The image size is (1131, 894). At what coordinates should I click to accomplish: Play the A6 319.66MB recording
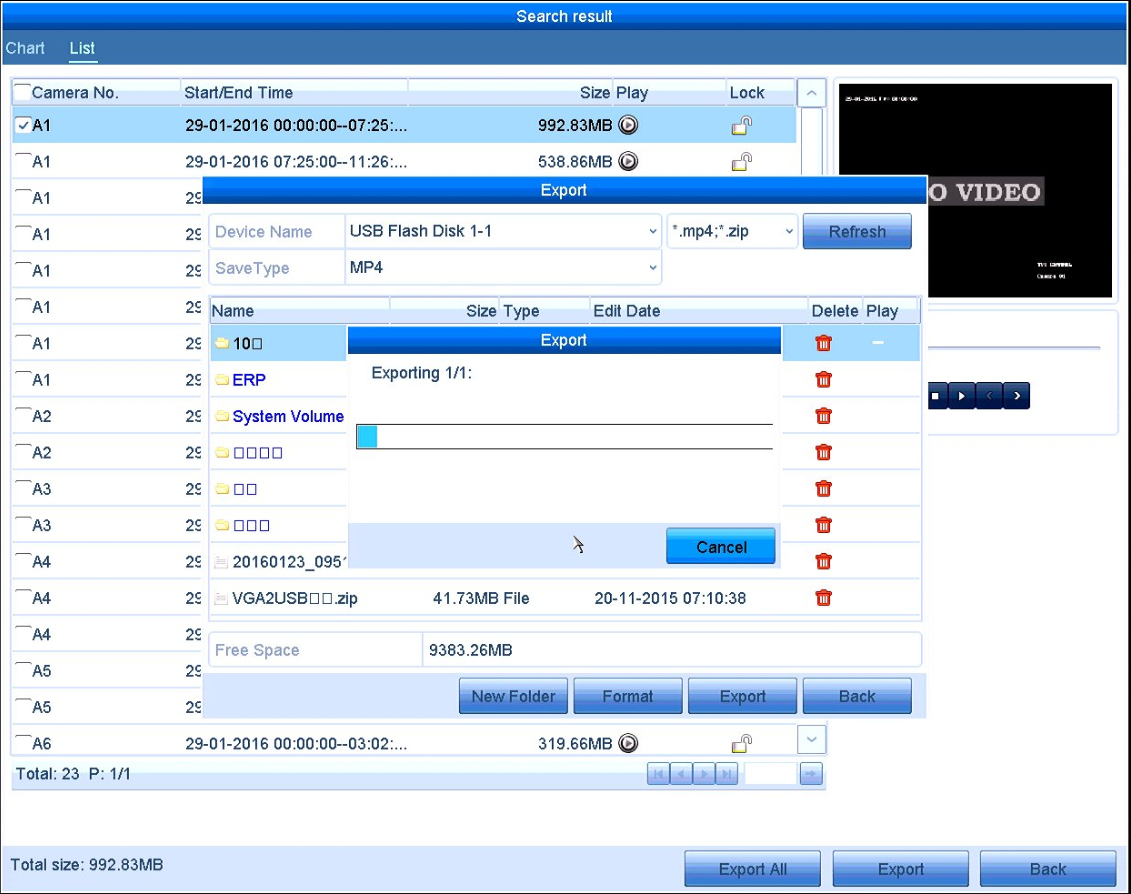[628, 743]
